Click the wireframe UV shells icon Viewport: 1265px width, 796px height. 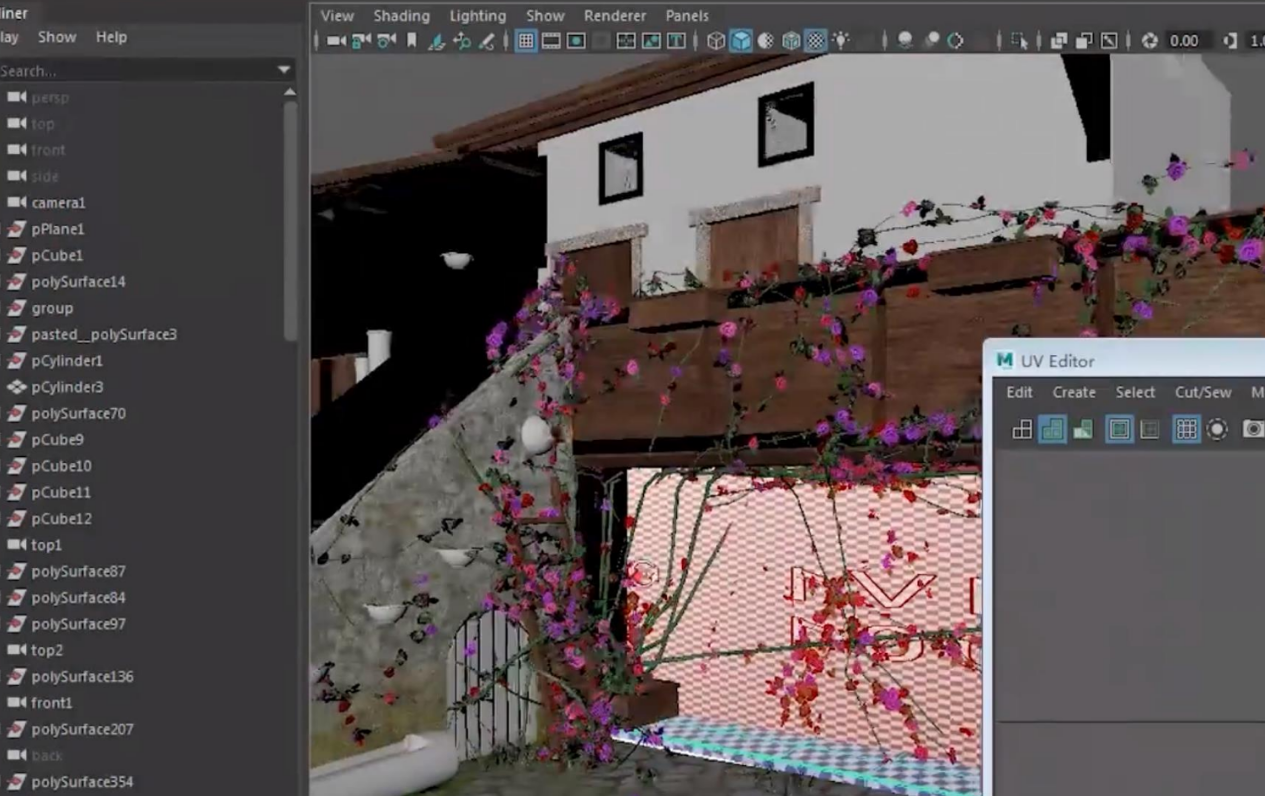pos(1022,429)
